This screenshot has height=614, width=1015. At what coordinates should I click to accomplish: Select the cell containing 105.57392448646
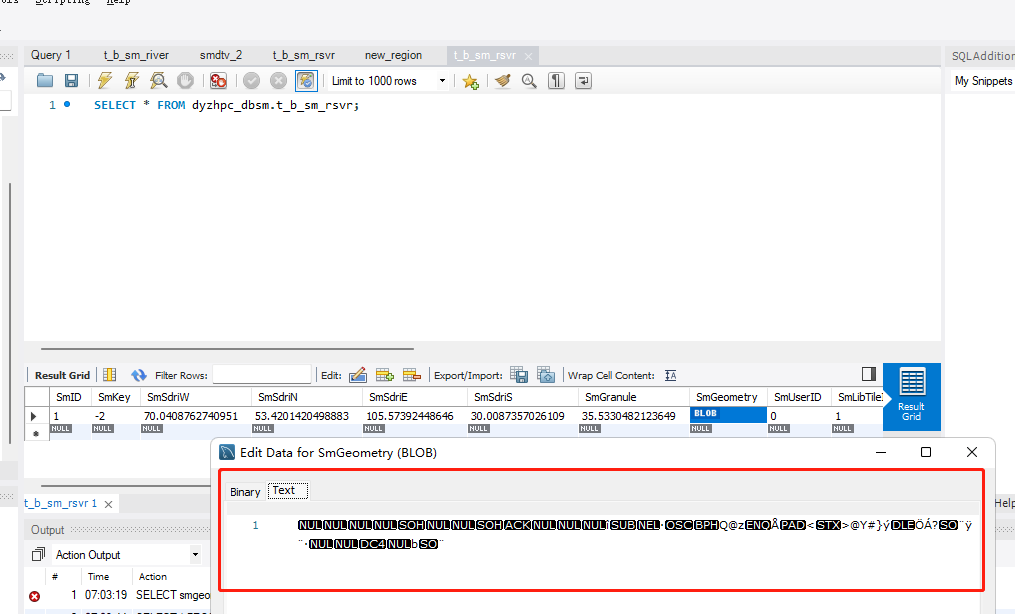coord(415,415)
